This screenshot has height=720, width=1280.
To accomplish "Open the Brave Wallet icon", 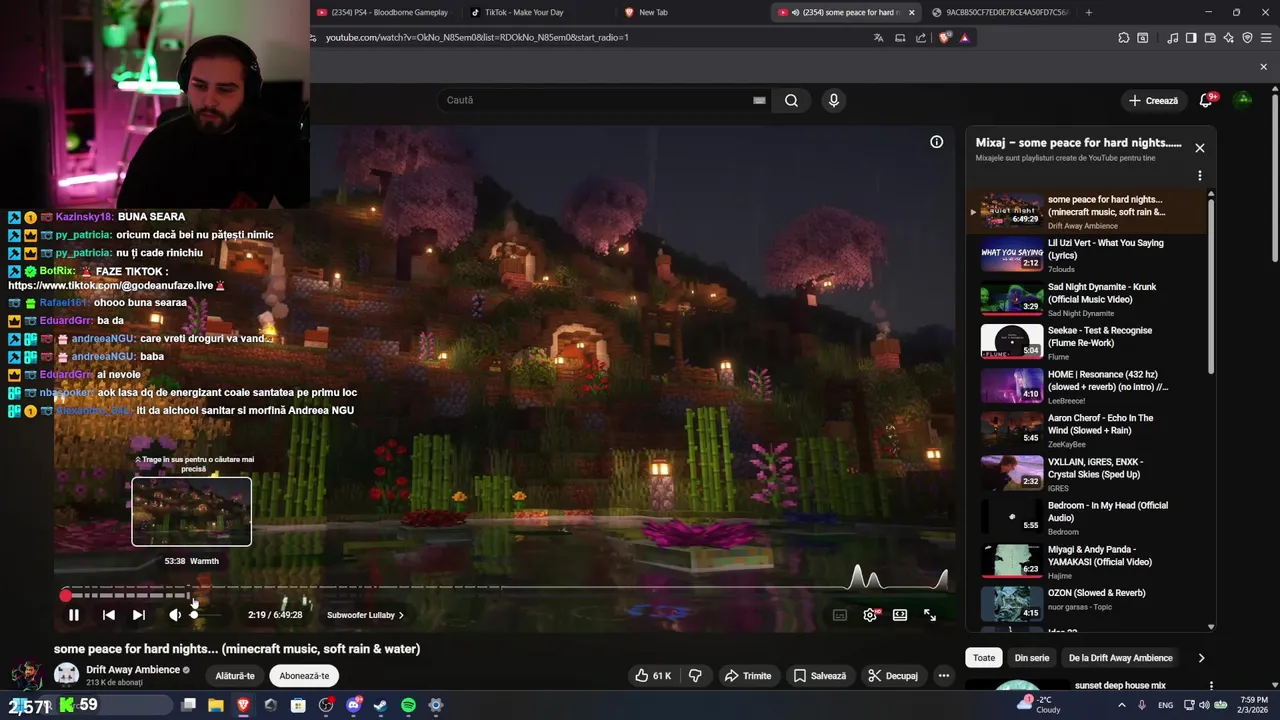I will 1210,38.
